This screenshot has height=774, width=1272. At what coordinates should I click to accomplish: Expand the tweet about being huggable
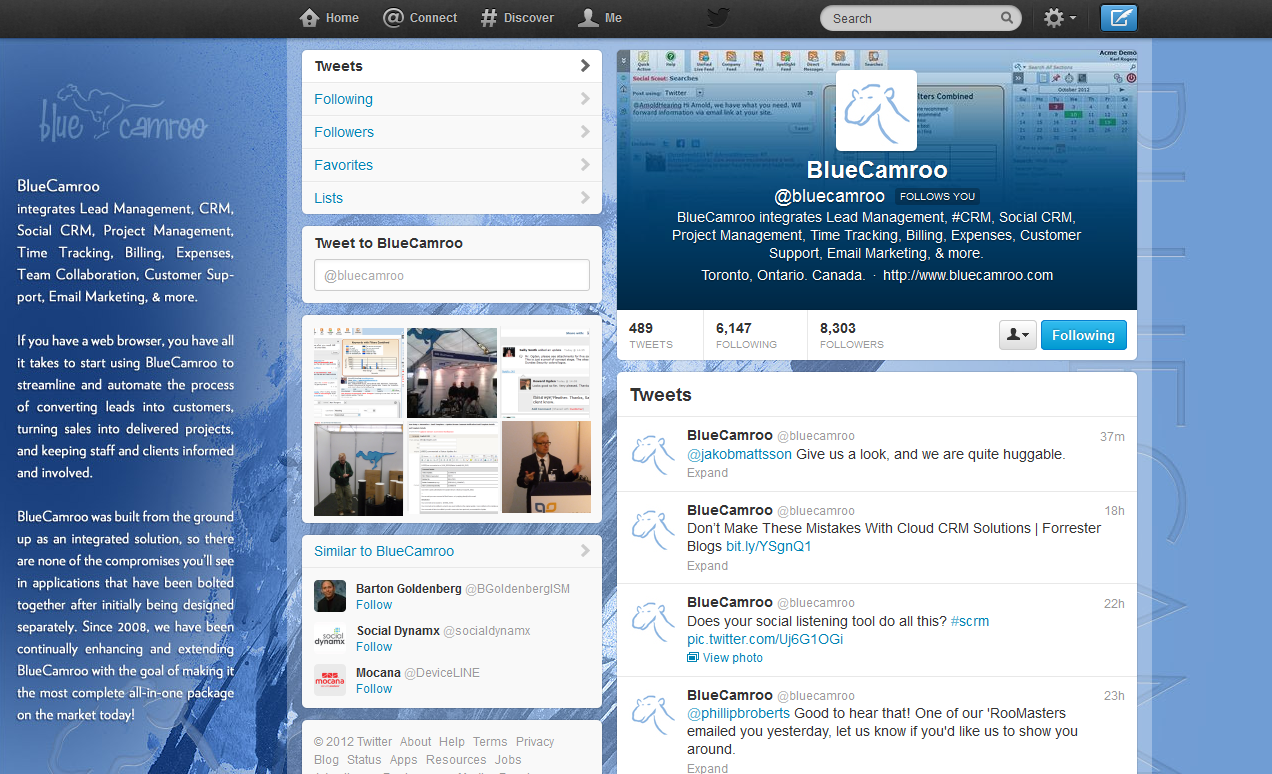[707, 473]
